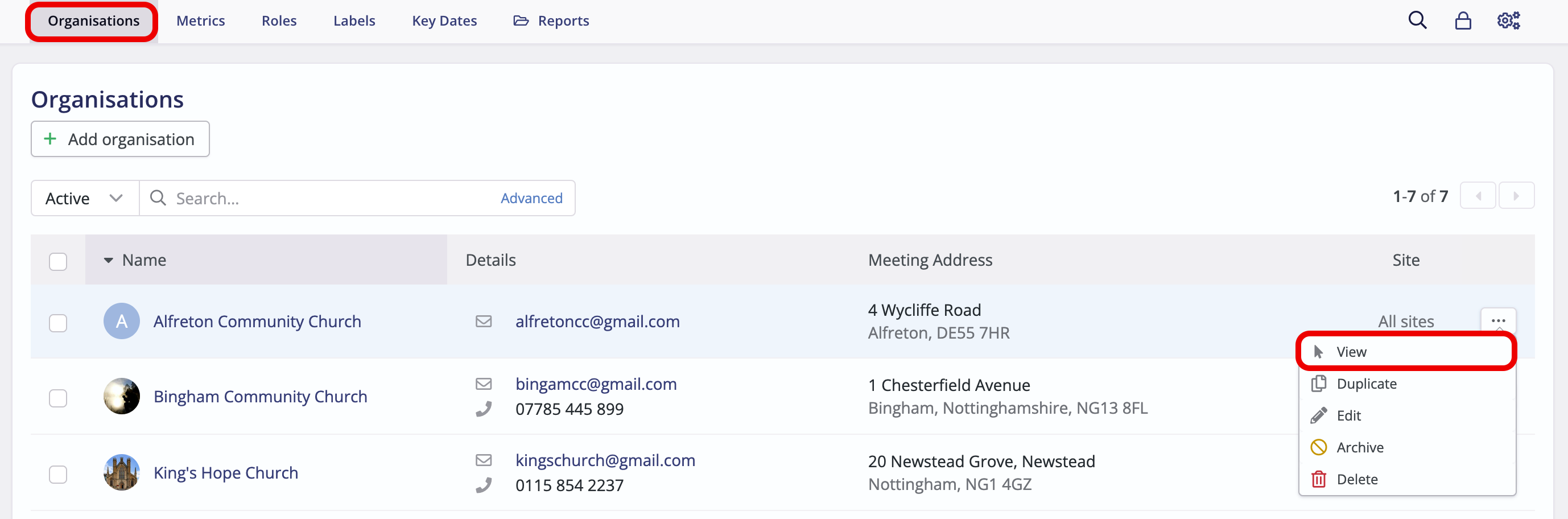
Task: Select Delete from the context menu
Action: (1357, 479)
